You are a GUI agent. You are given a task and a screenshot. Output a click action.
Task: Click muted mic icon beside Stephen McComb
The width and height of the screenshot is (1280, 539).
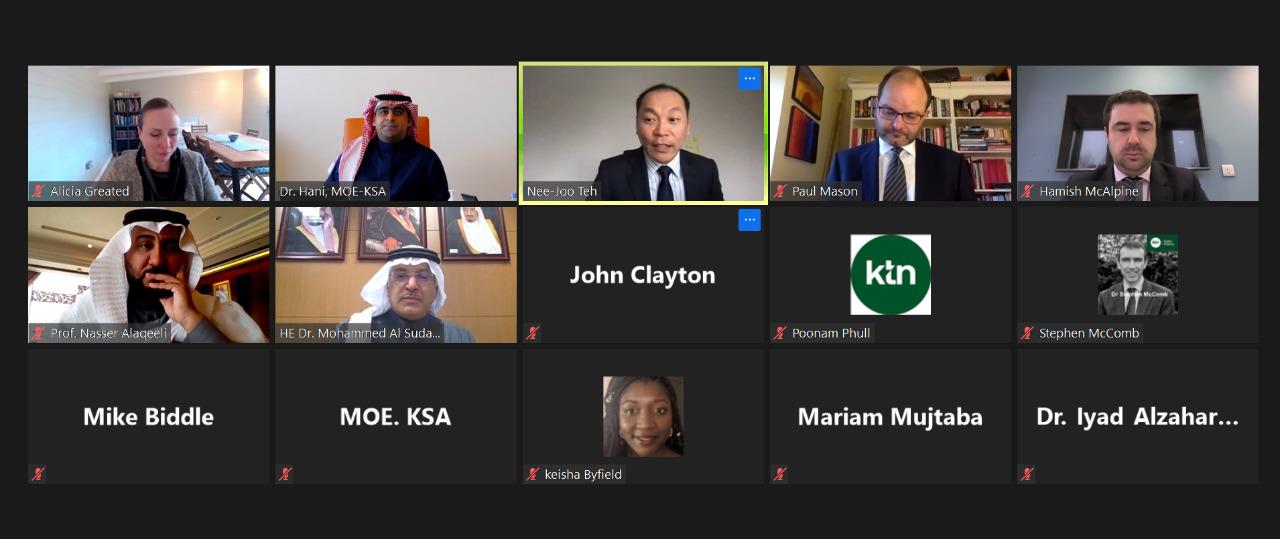(1027, 333)
